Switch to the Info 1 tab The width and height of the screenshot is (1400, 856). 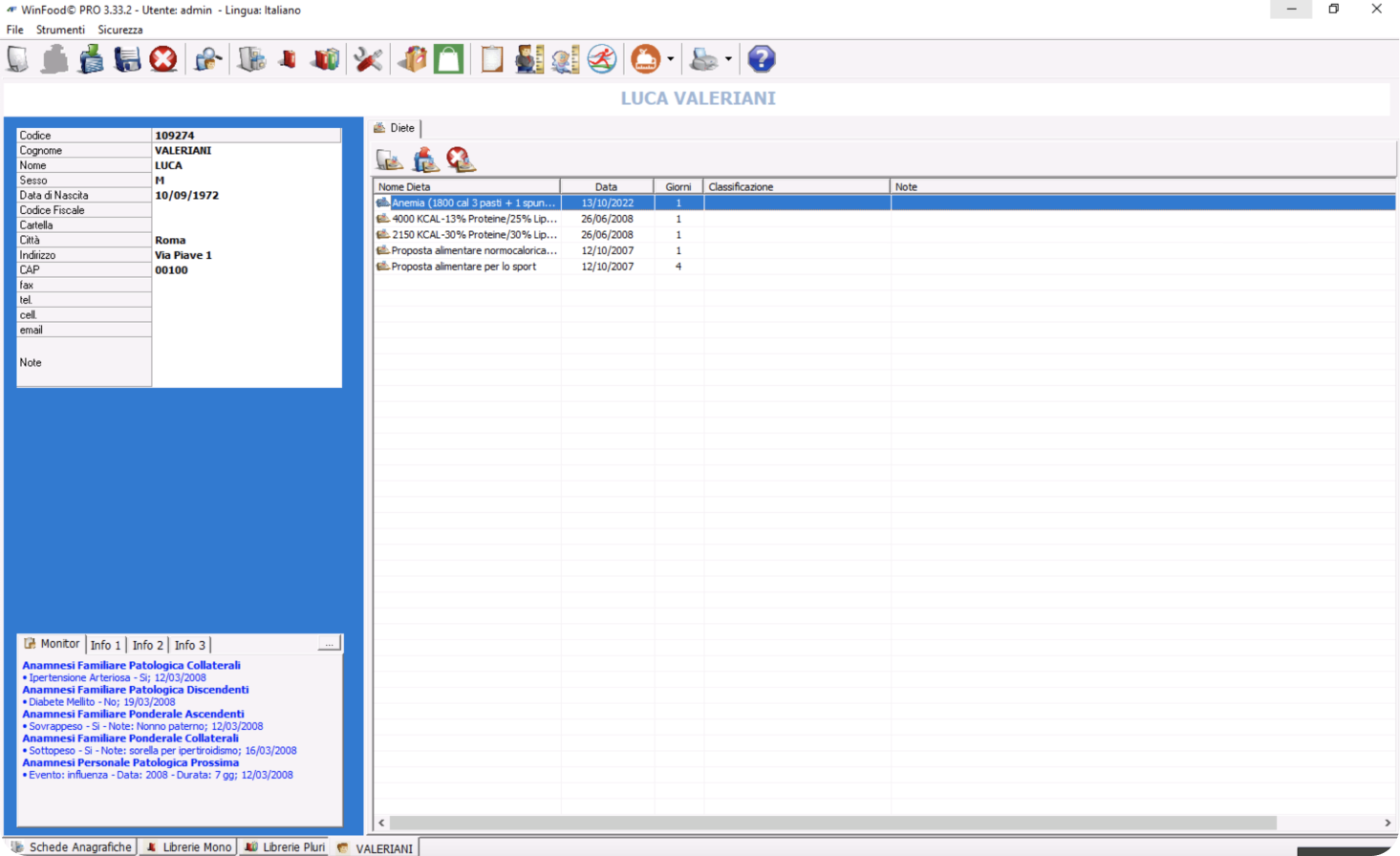tap(105, 645)
